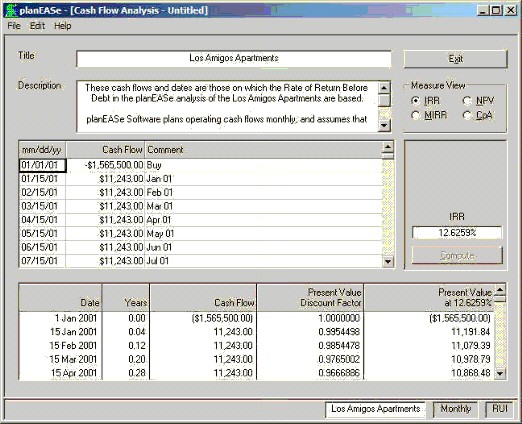Select the 01/15/01 date cell
The height and width of the screenshot is (424, 522).
pos(43,179)
